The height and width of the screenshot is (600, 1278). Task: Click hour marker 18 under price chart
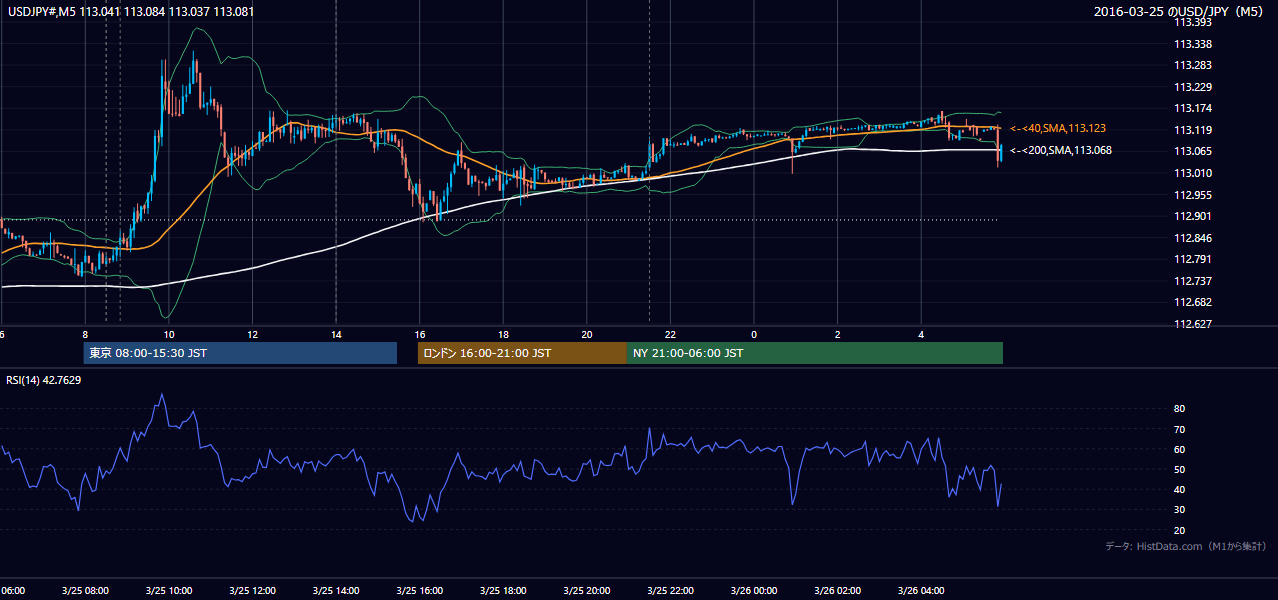point(503,335)
